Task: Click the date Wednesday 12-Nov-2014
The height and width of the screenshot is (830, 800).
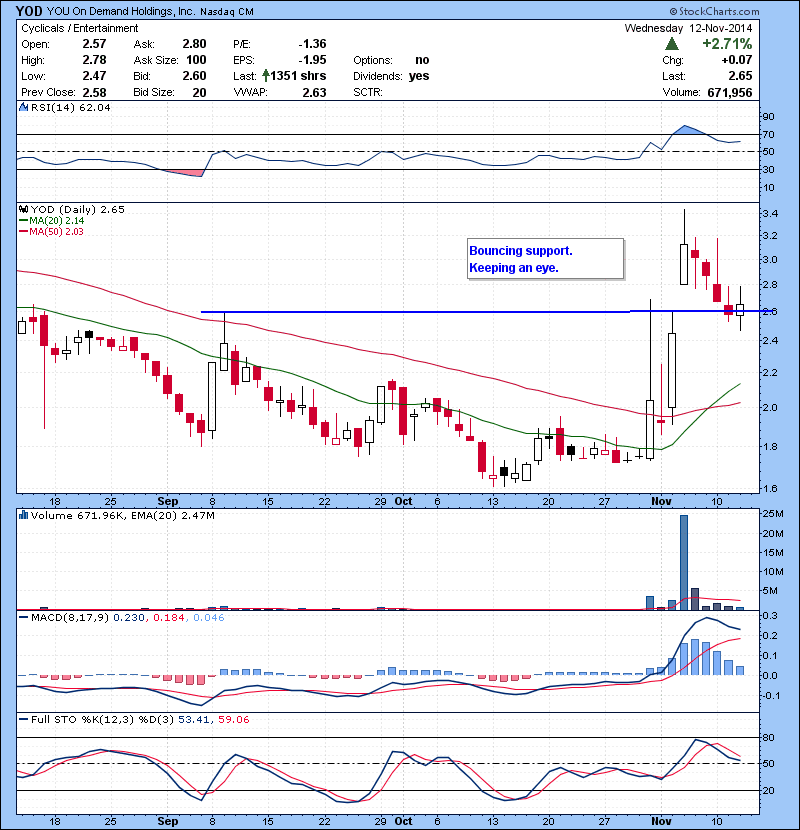Action: 688,28
